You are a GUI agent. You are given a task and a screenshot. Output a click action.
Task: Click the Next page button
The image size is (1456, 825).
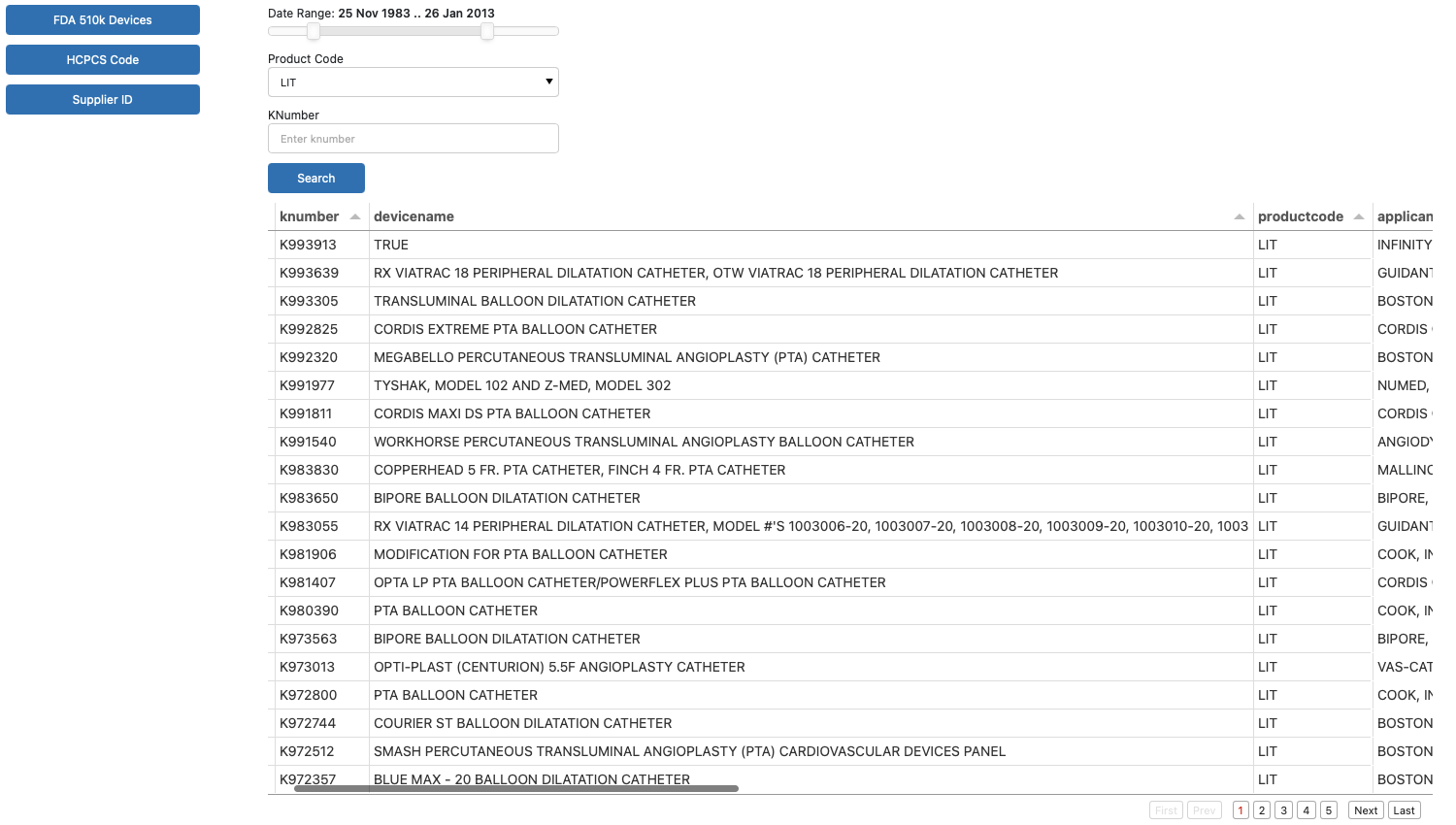coord(1366,810)
